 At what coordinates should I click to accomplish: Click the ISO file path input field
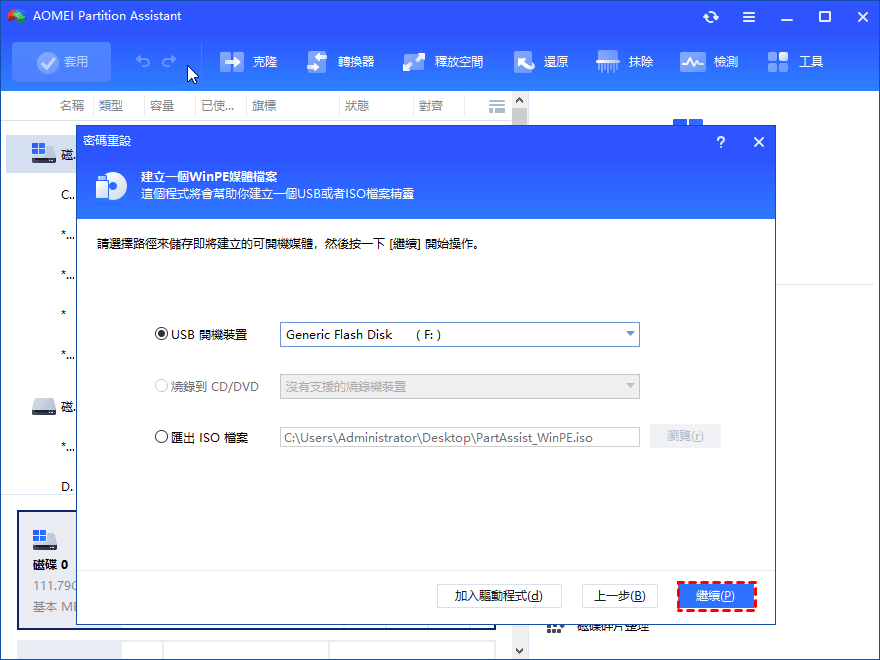point(459,437)
